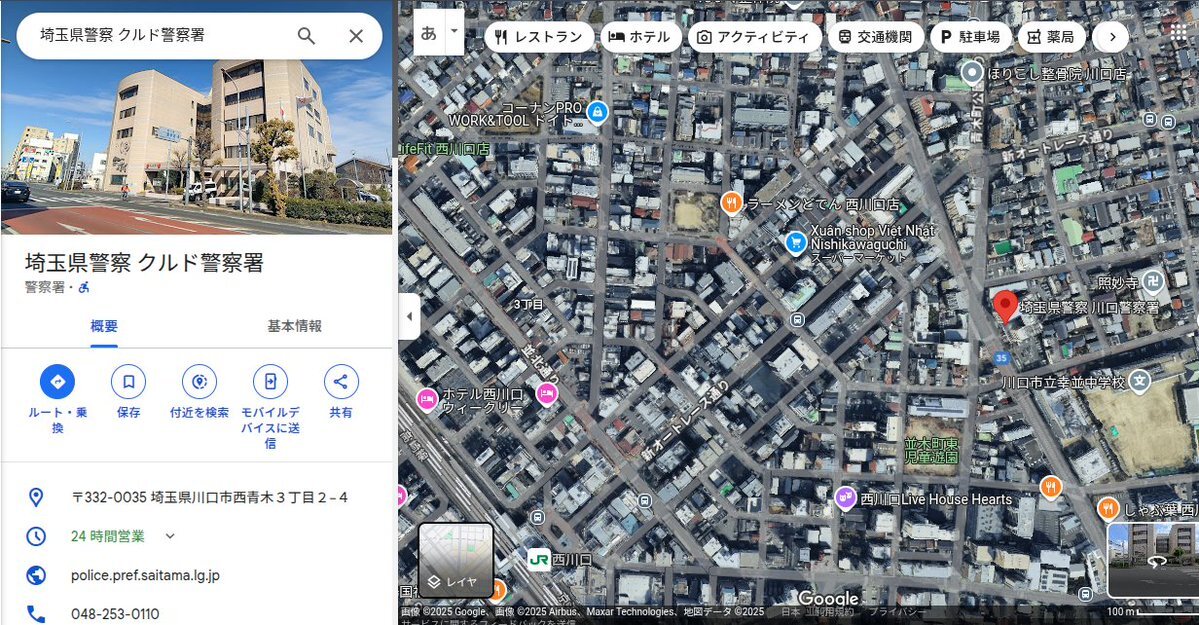Click the 並木町東児童遊園 park label
The image size is (1199, 625).
pos(931,451)
